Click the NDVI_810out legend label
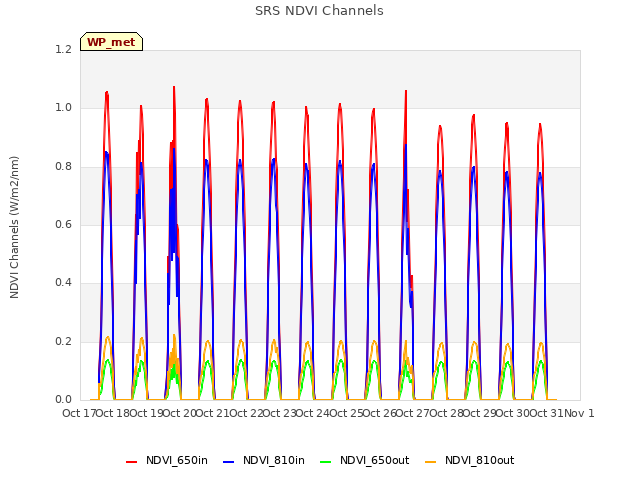 pyautogui.click(x=480, y=460)
